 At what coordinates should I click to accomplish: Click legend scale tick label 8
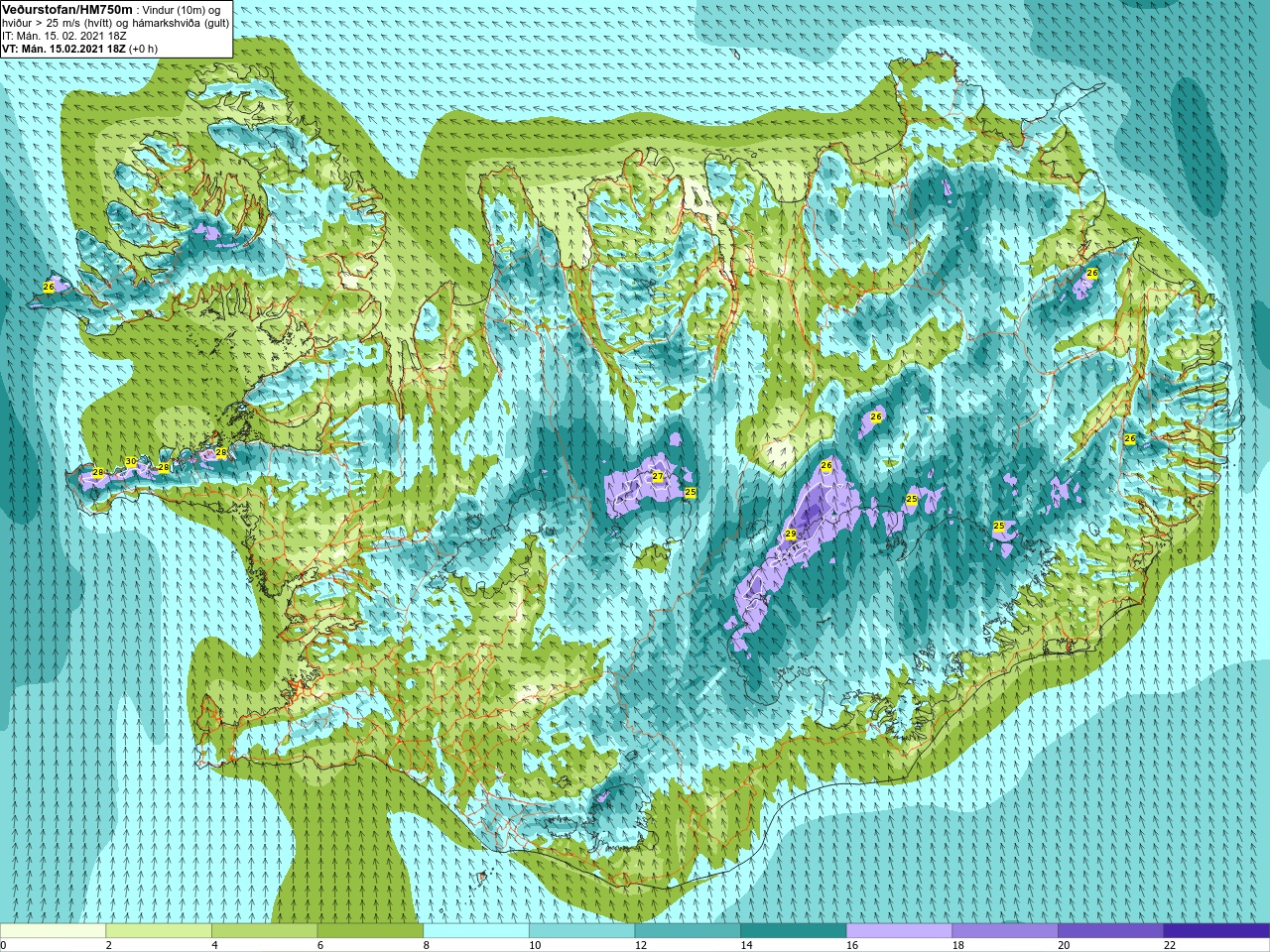click(x=426, y=945)
